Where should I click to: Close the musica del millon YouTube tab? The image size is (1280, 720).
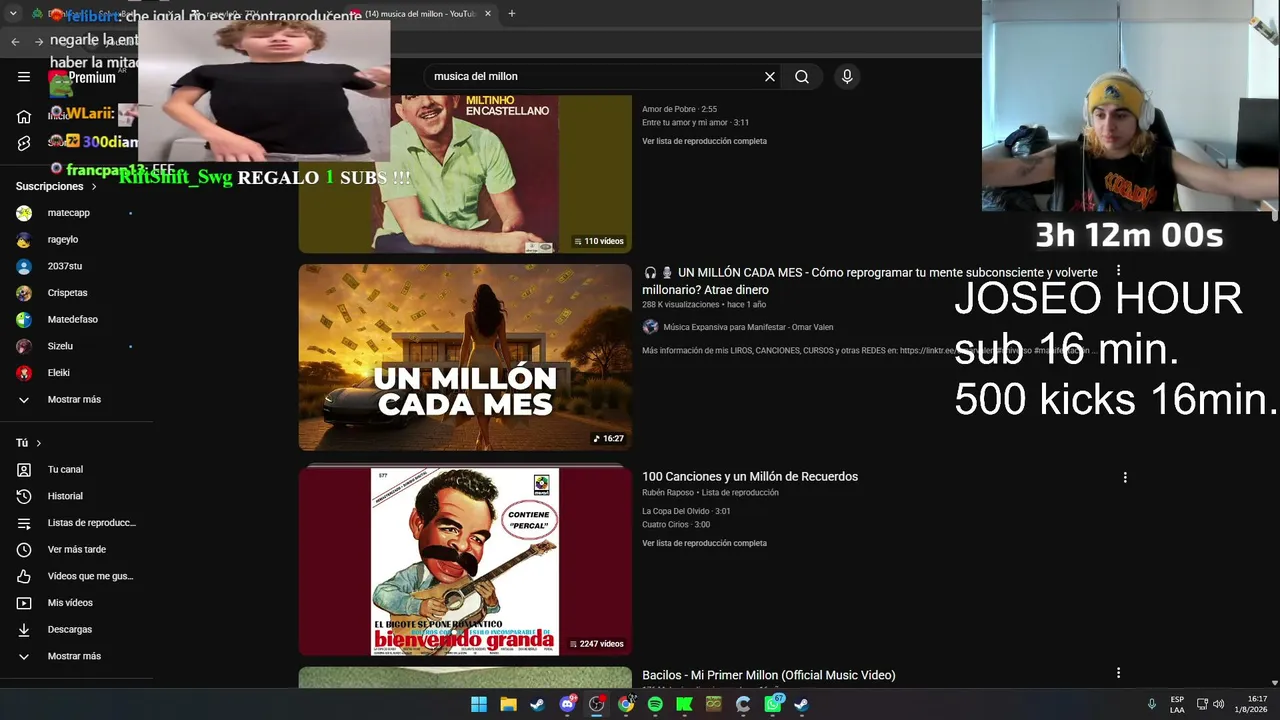point(488,14)
